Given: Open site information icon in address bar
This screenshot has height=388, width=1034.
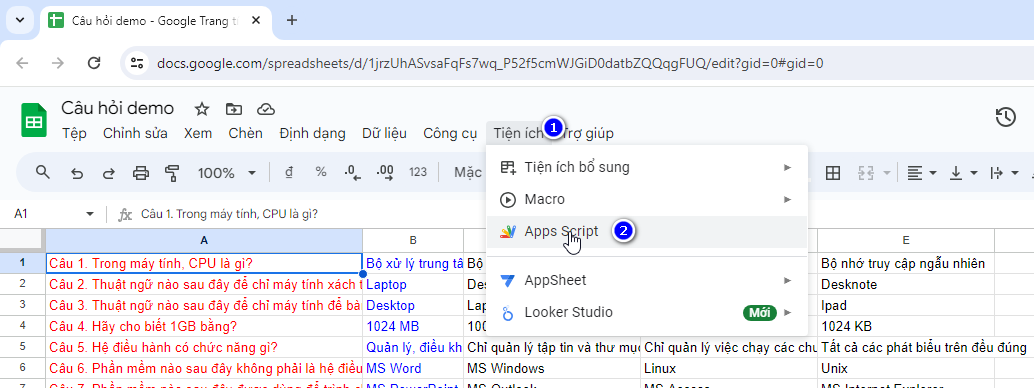Looking at the screenshot, I should click(137, 63).
